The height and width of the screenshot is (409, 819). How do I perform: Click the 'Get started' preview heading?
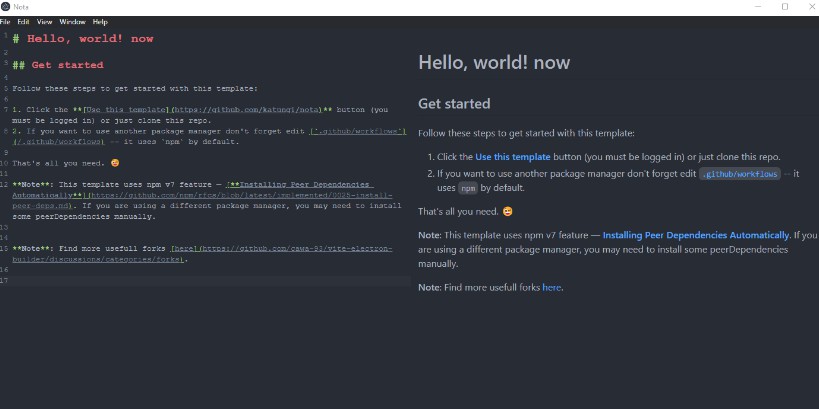point(454,103)
